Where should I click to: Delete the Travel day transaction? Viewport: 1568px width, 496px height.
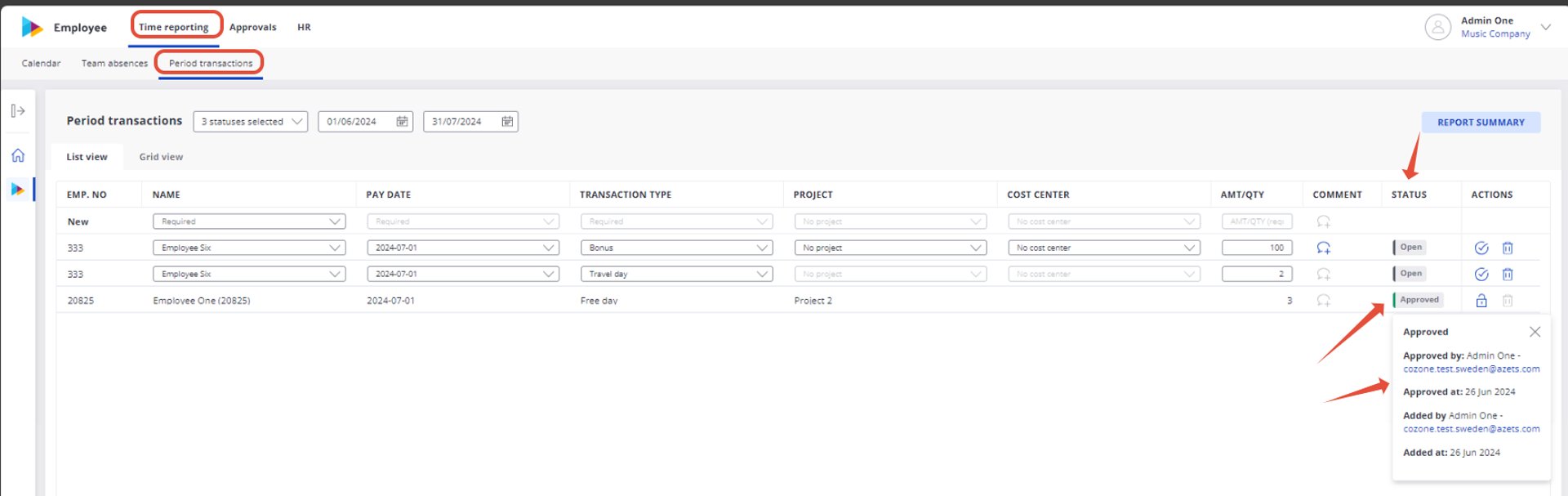1508,274
